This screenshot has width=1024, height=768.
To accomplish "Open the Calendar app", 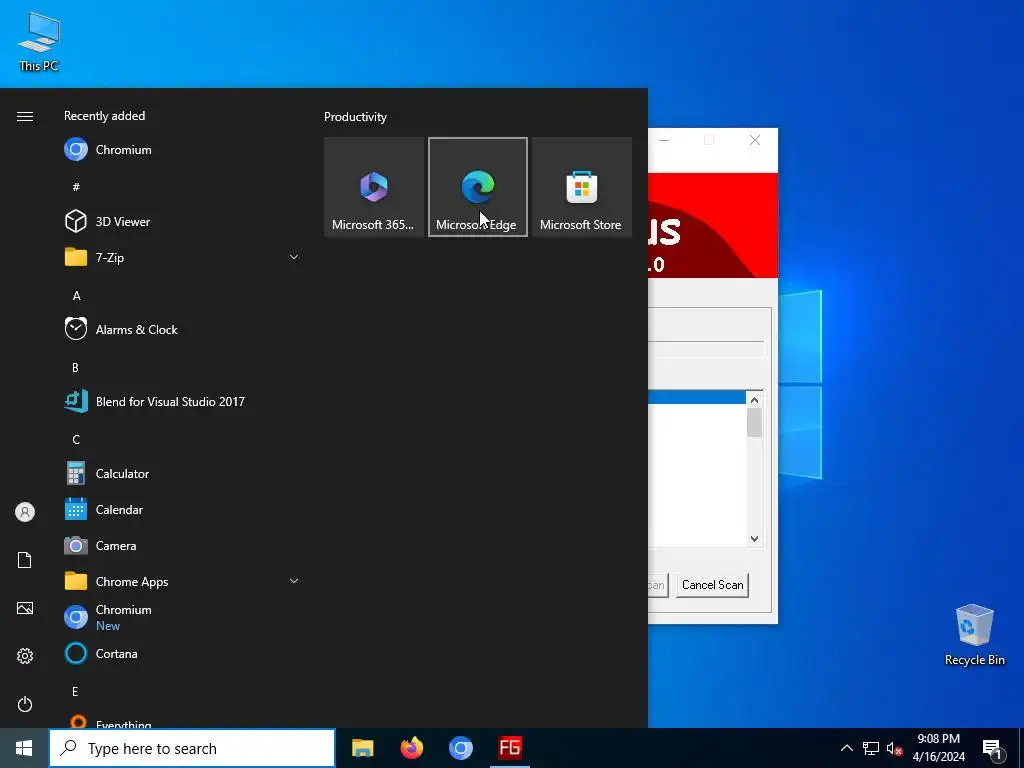I will [182, 509].
